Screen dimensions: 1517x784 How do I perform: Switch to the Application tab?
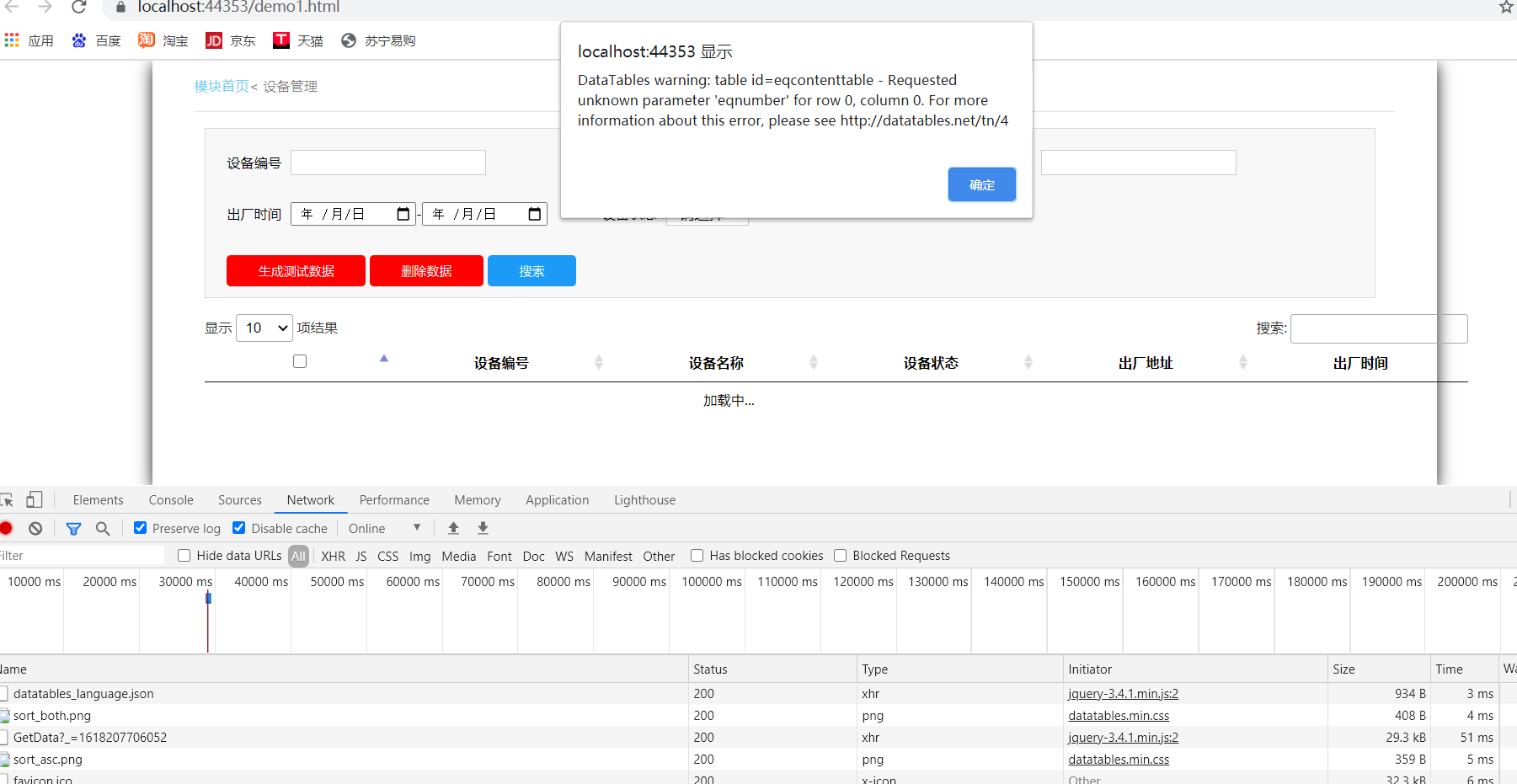(558, 500)
